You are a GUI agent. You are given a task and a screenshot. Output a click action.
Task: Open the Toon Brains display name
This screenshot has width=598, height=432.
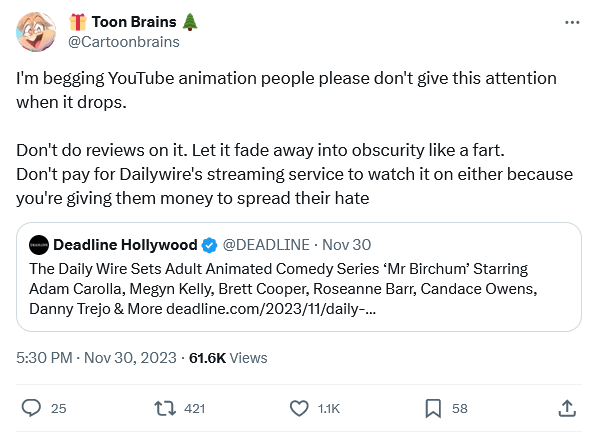click(133, 22)
